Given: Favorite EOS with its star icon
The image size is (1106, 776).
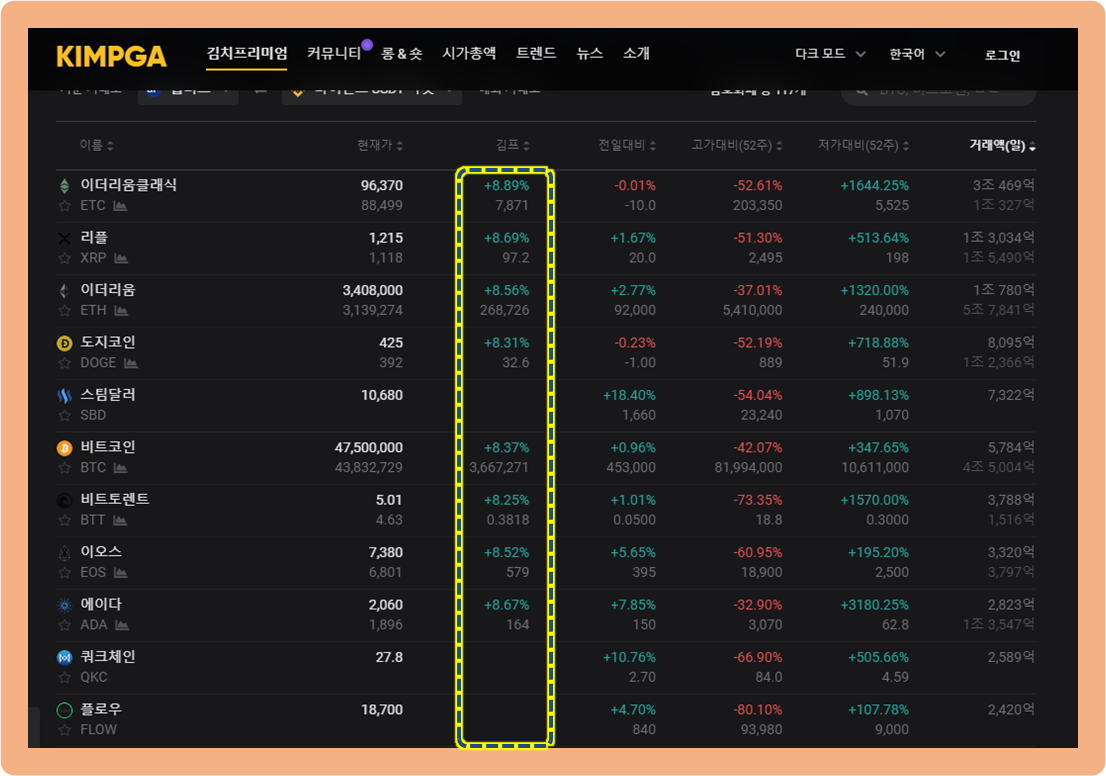Looking at the screenshot, I should pos(65,573).
